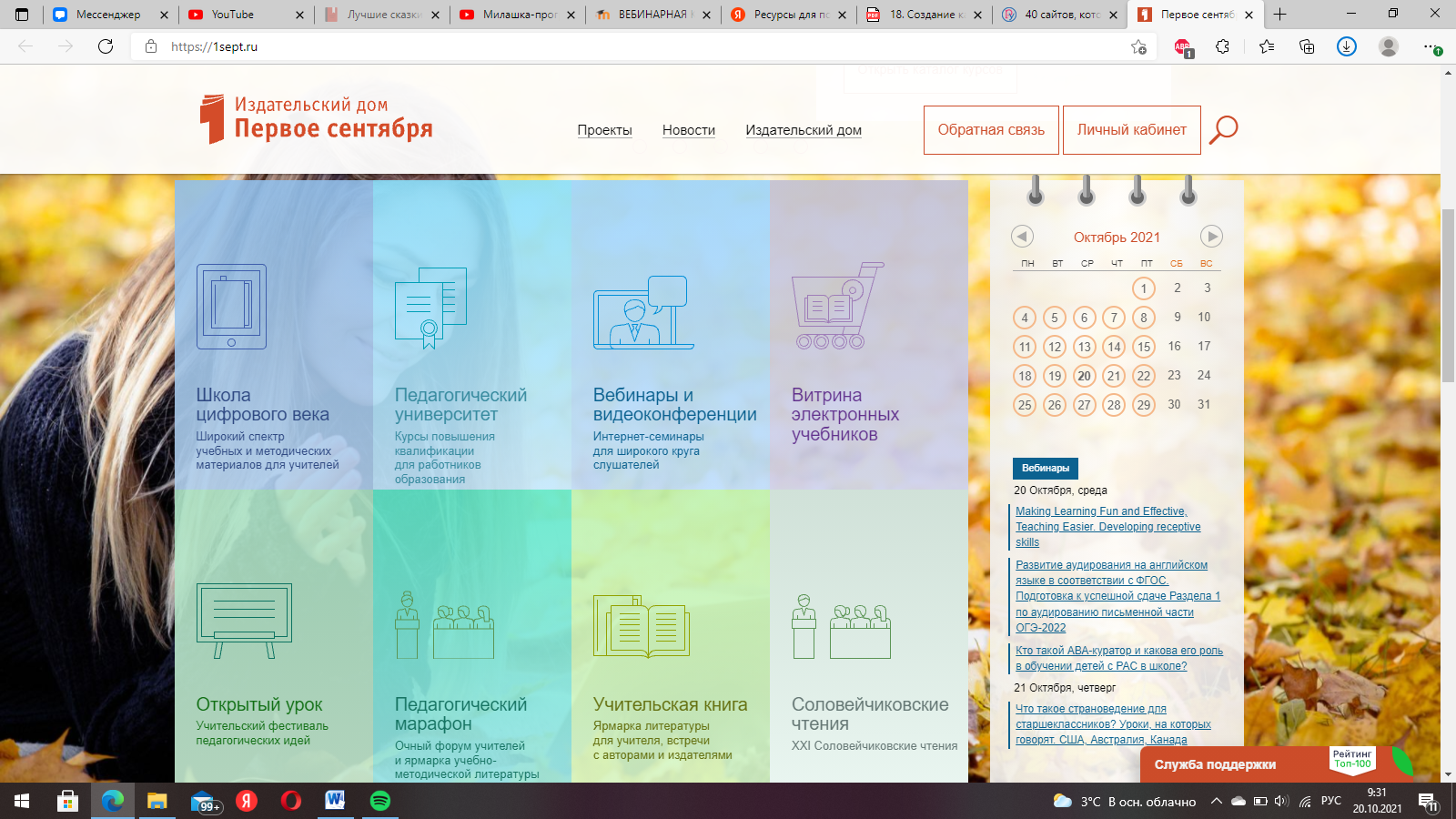Click the Учительская книга open book icon
The width and height of the screenshot is (1456, 819).
(x=642, y=626)
